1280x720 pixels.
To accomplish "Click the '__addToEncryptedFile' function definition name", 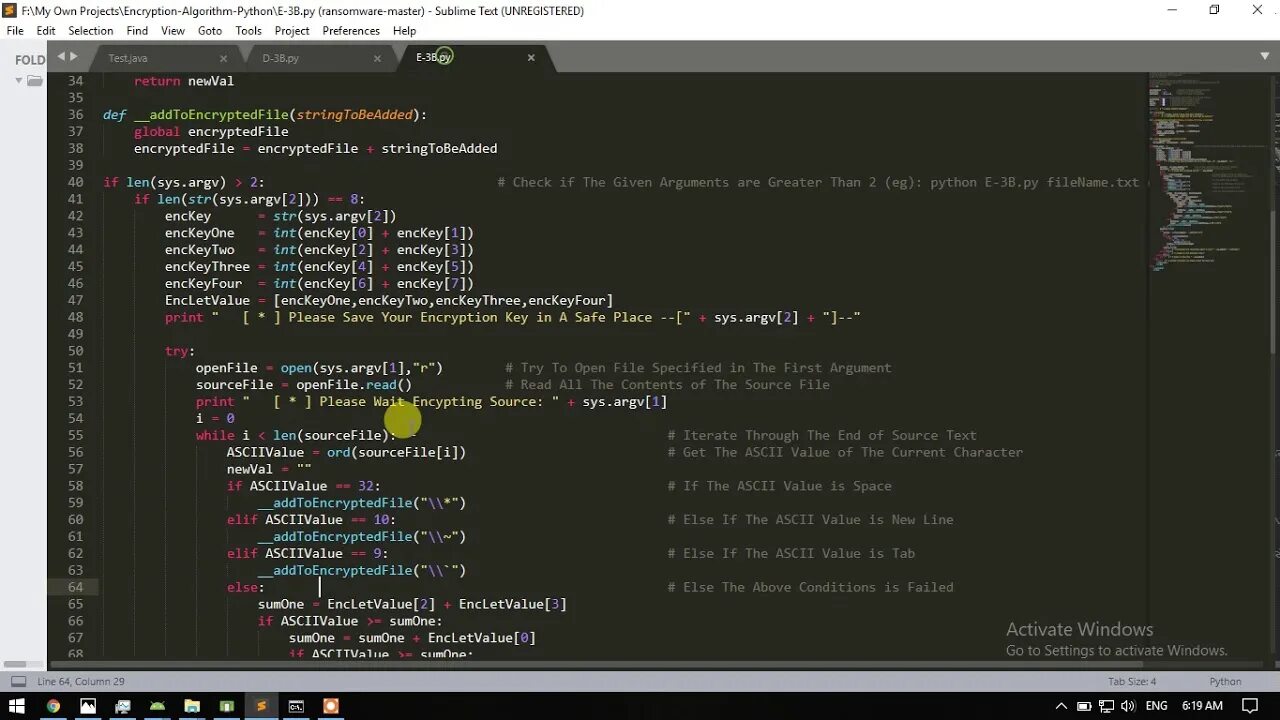I will (x=211, y=115).
